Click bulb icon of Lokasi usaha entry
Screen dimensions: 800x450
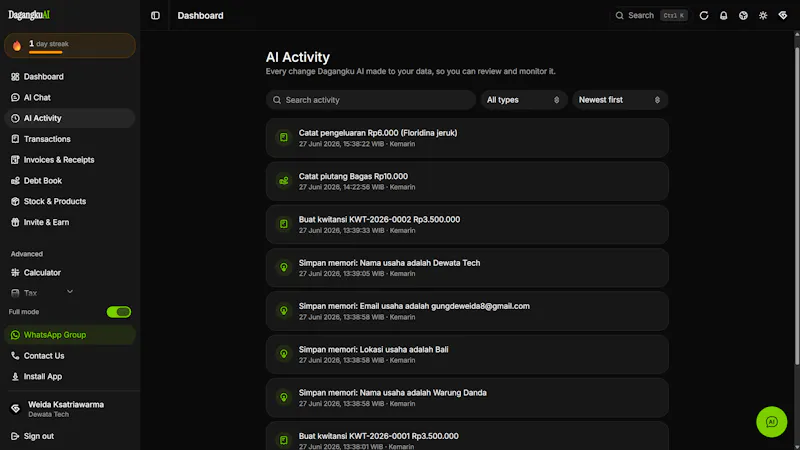[284, 355]
